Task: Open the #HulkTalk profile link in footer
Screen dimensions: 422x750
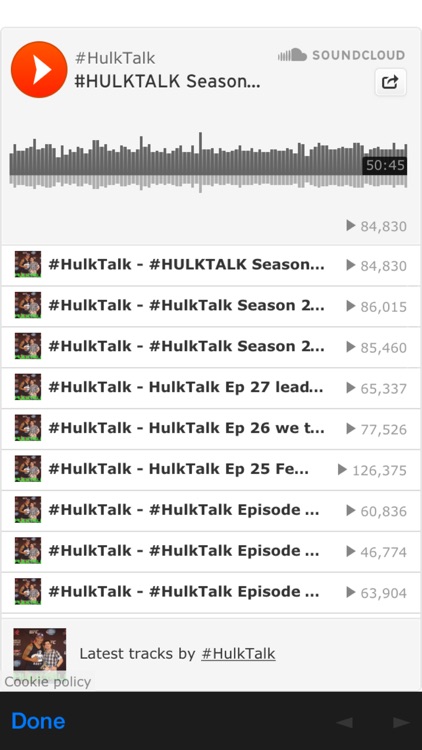Action: (x=238, y=654)
